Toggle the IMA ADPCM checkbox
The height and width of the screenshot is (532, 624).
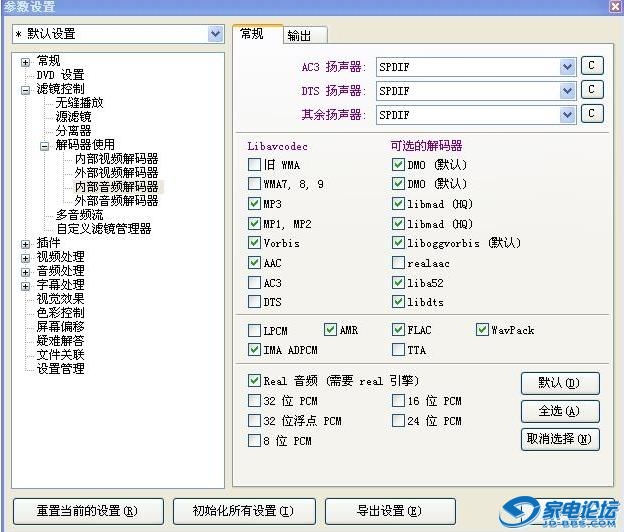254,349
